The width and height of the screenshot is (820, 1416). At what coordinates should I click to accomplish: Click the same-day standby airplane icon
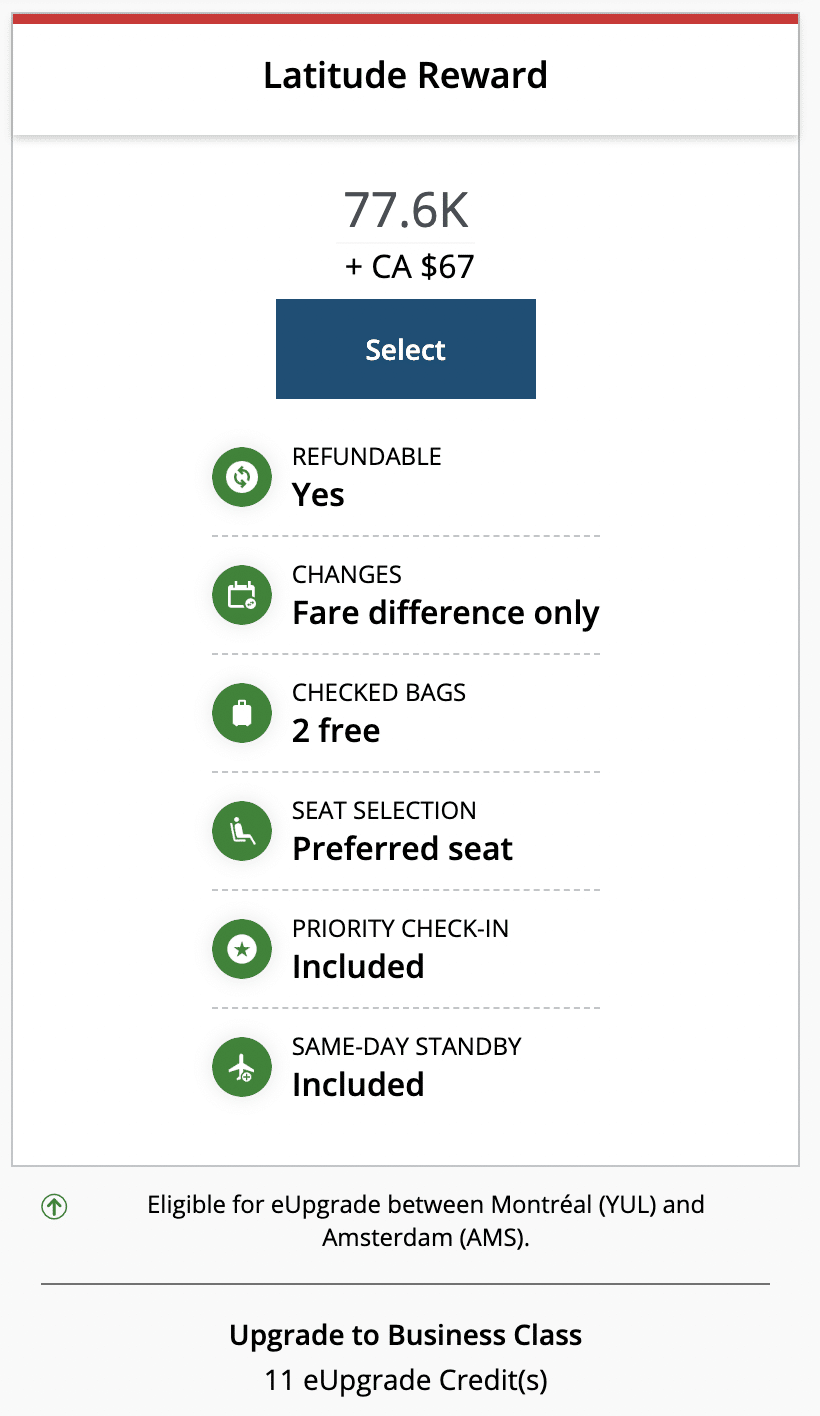click(x=241, y=1067)
